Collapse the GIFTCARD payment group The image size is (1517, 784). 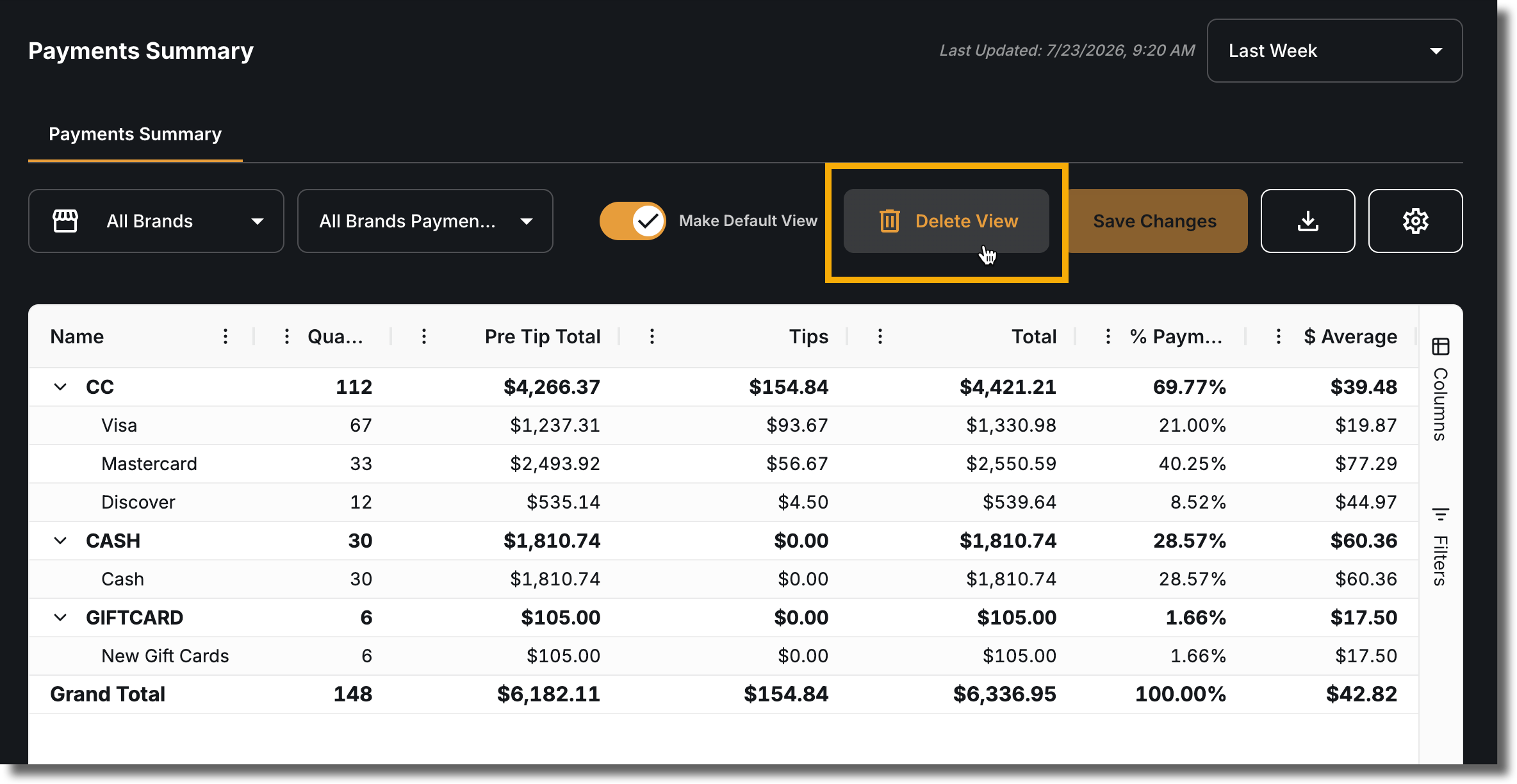(60, 617)
